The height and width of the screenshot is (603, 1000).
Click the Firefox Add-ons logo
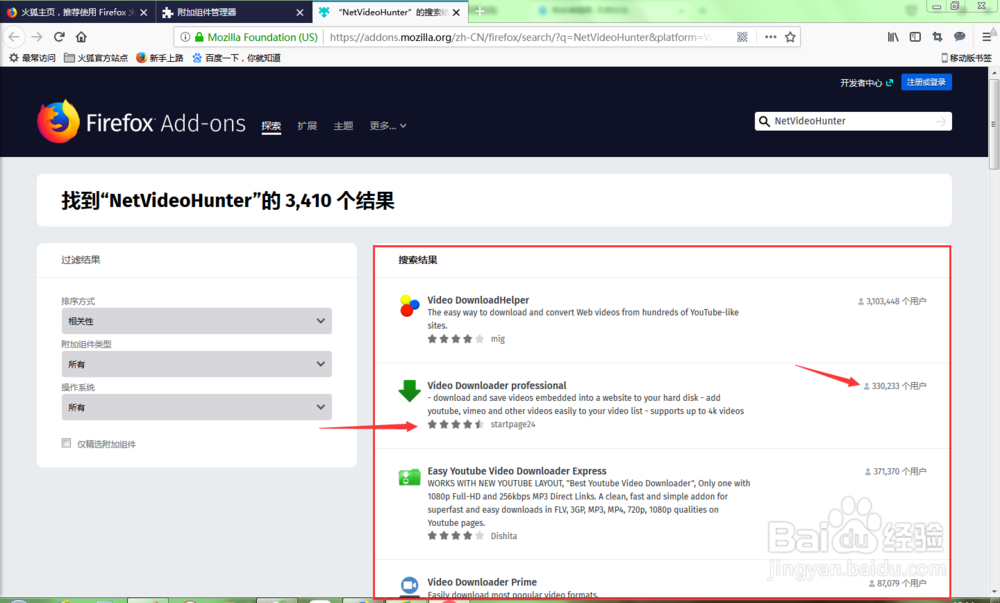click(x=141, y=122)
